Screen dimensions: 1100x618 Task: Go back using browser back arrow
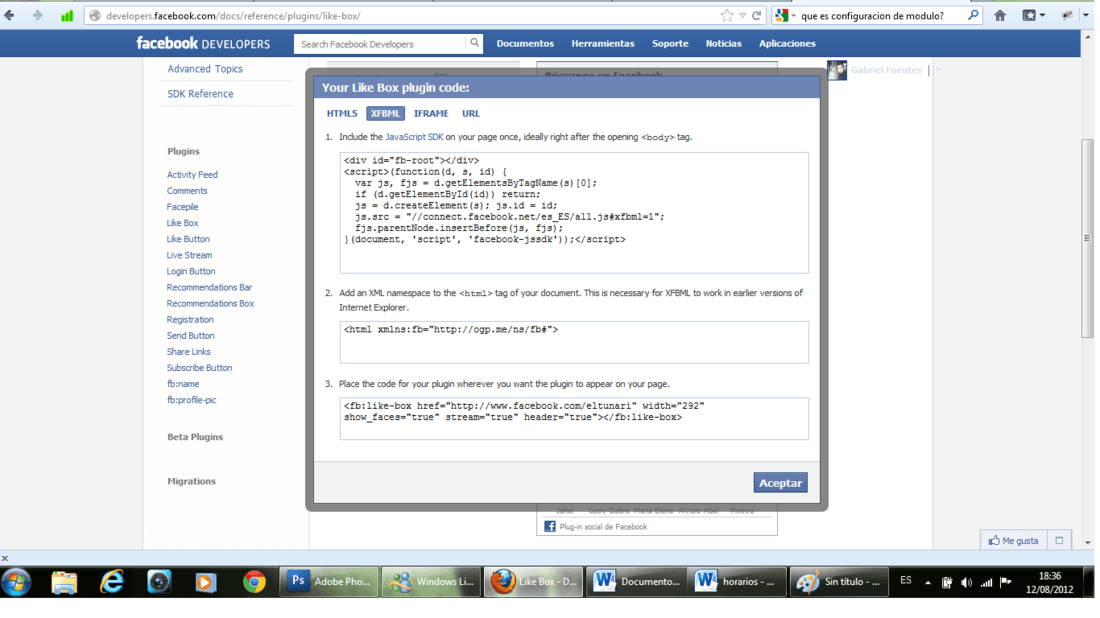[x=9, y=15]
